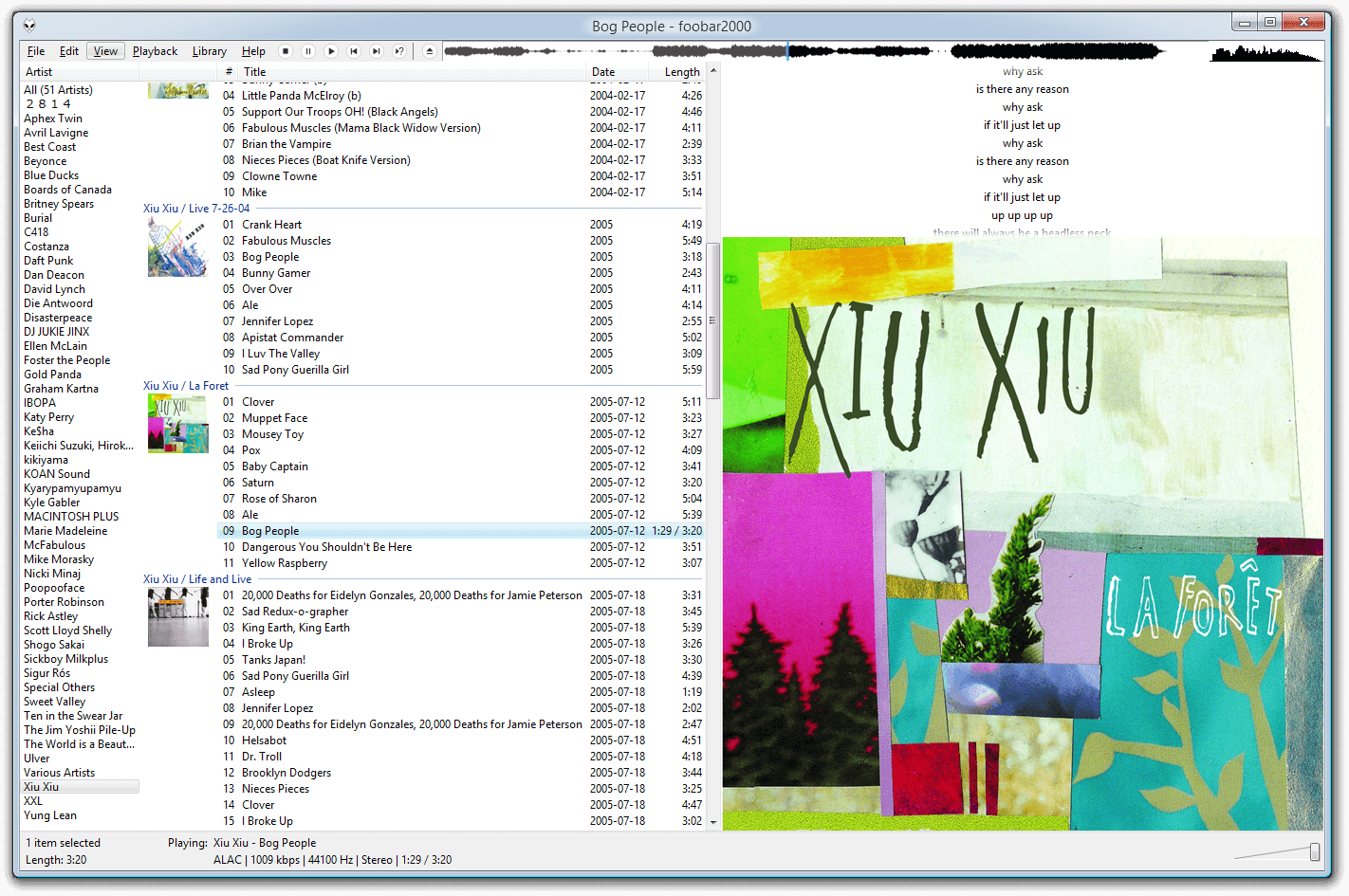The height and width of the screenshot is (896, 1349).
Task: Skip to the next track
Action: coord(377,51)
